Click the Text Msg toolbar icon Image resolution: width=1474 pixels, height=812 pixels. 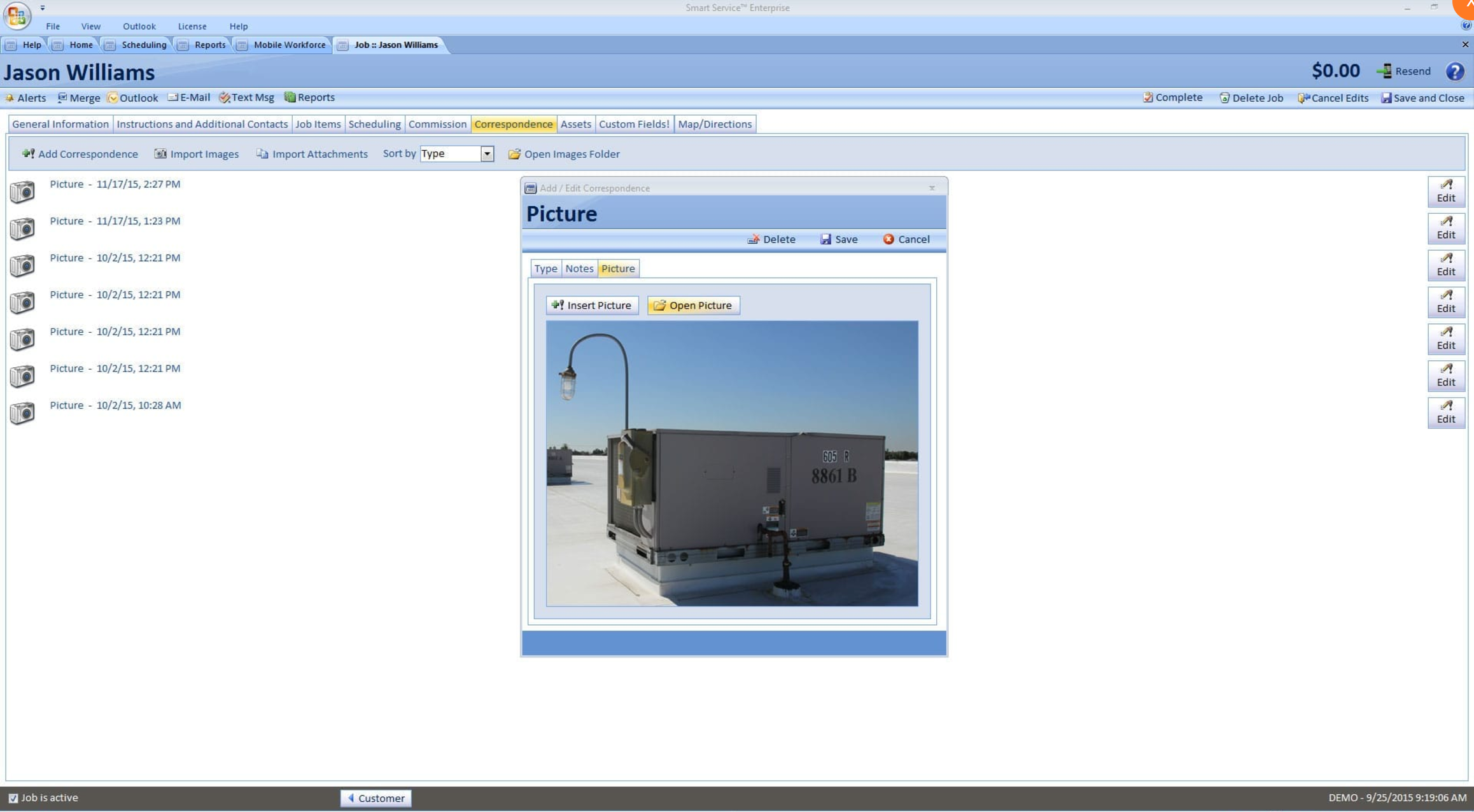224,98
